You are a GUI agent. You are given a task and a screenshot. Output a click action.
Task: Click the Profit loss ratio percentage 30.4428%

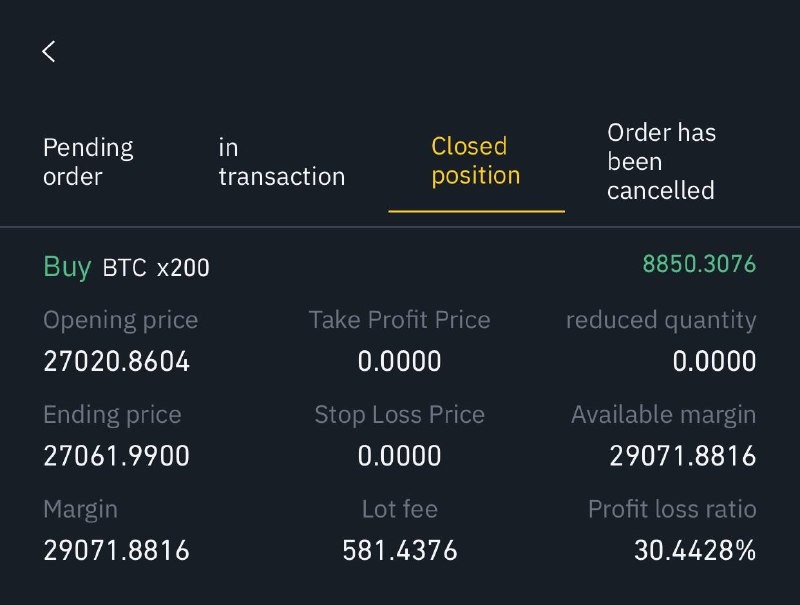coord(695,550)
